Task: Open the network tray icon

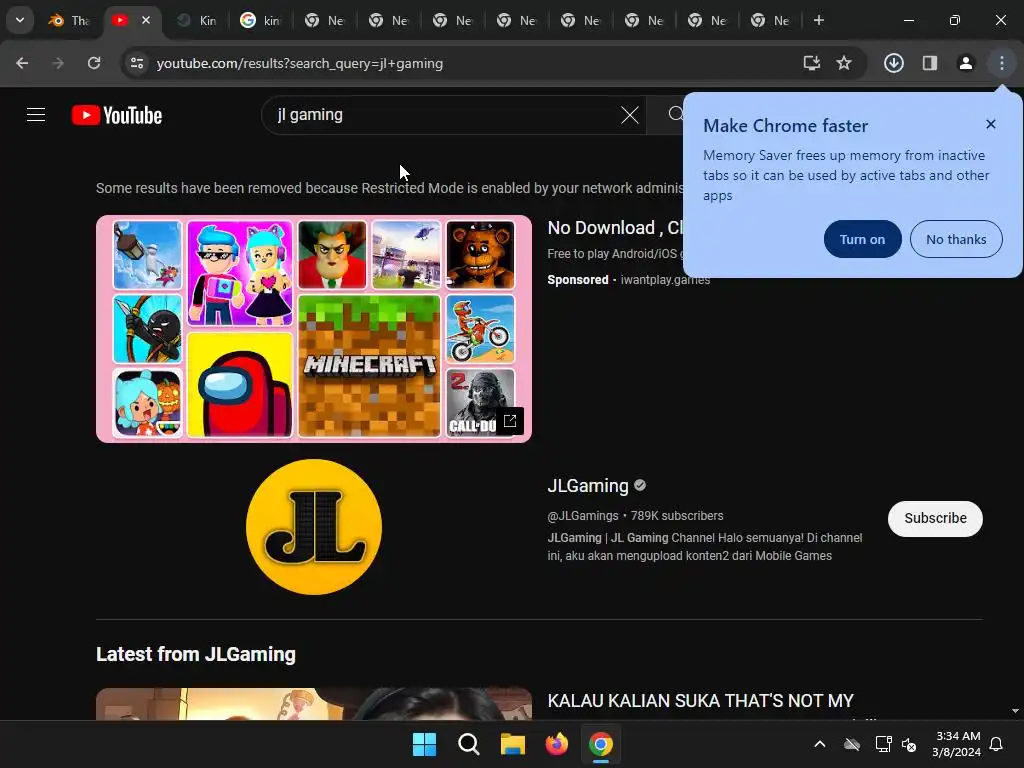Action: (883, 744)
